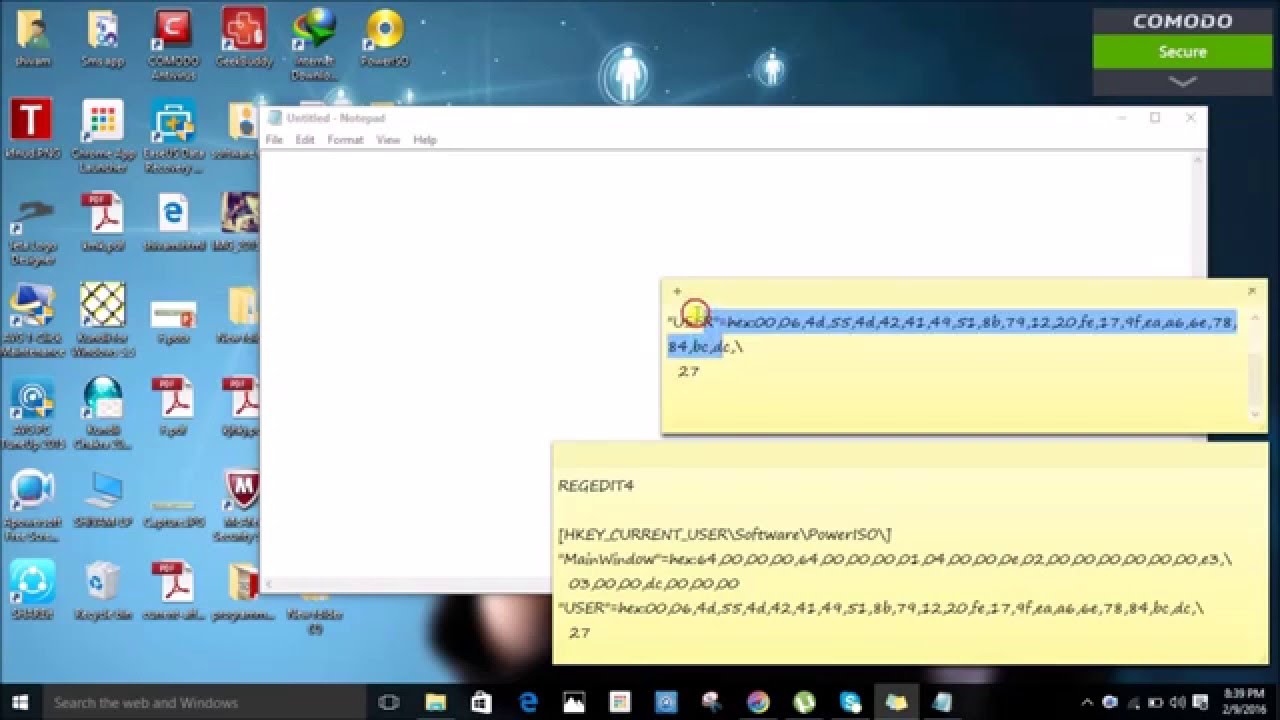1280x720 pixels.
Task: Maximize the Notepad window
Action: point(1155,118)
